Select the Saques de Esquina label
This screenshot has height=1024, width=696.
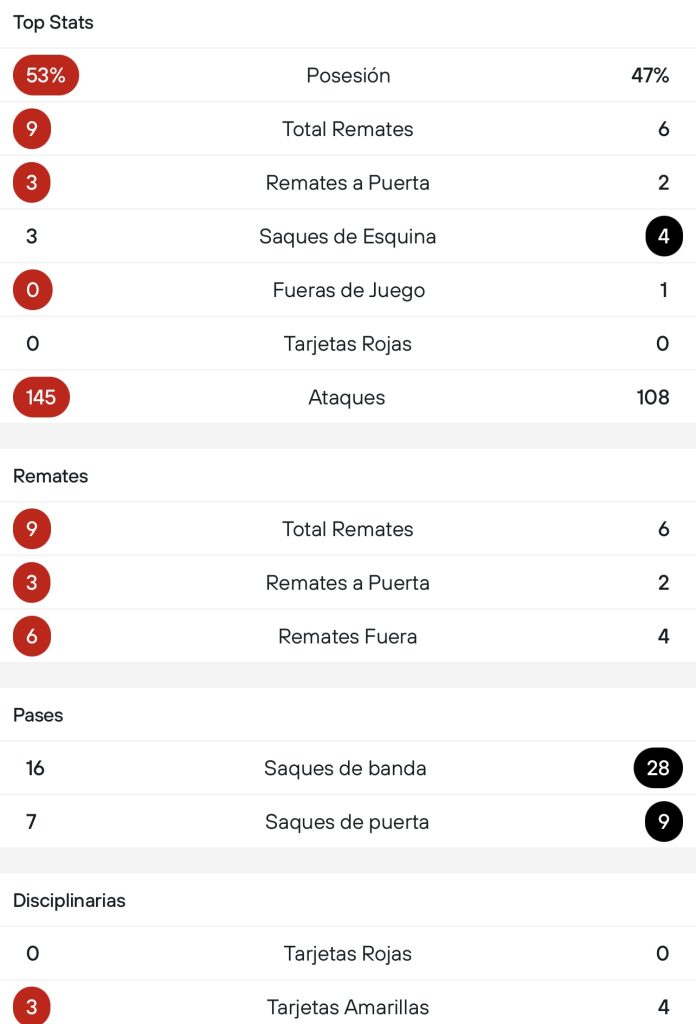(347, 237)
